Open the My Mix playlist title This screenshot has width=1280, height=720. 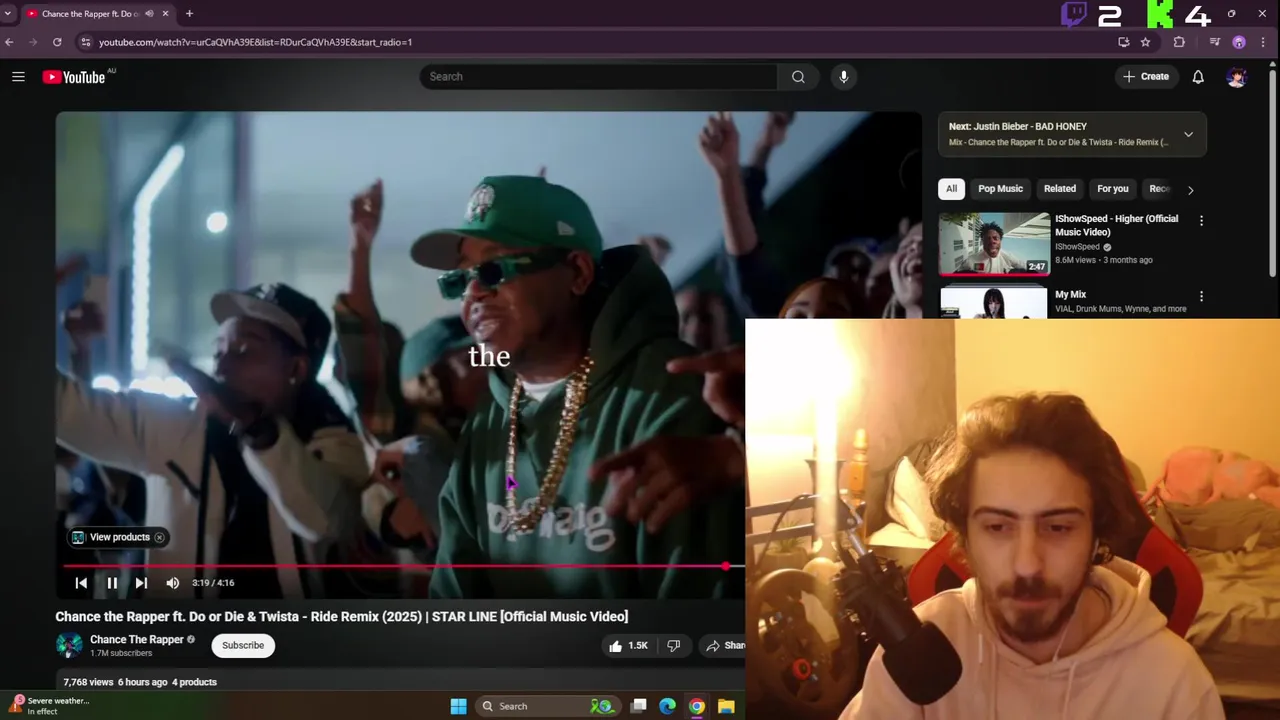coord(1070,295)
